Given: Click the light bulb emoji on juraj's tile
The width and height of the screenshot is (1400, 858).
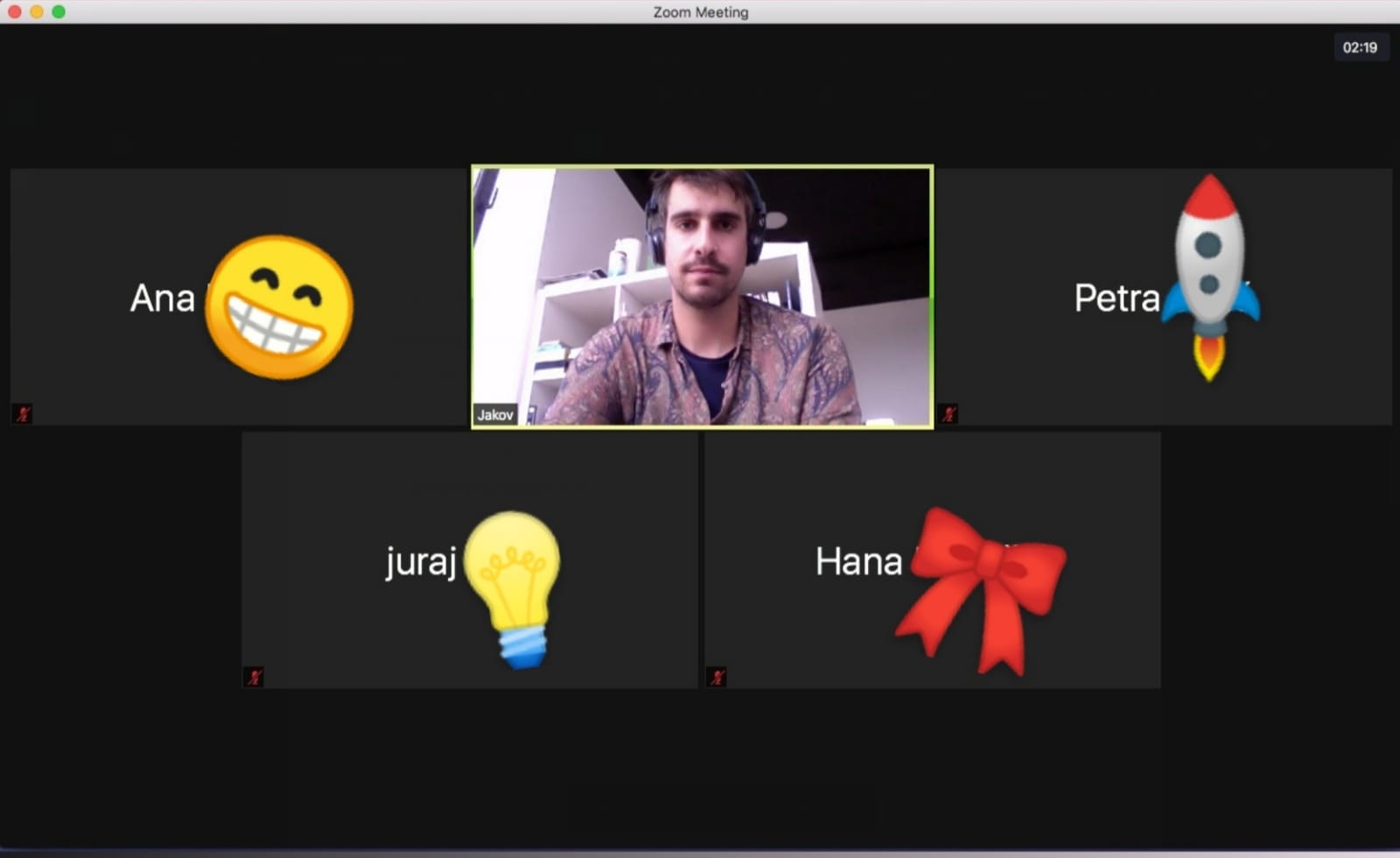Looking at the screenshot, I should click(514, 587).
